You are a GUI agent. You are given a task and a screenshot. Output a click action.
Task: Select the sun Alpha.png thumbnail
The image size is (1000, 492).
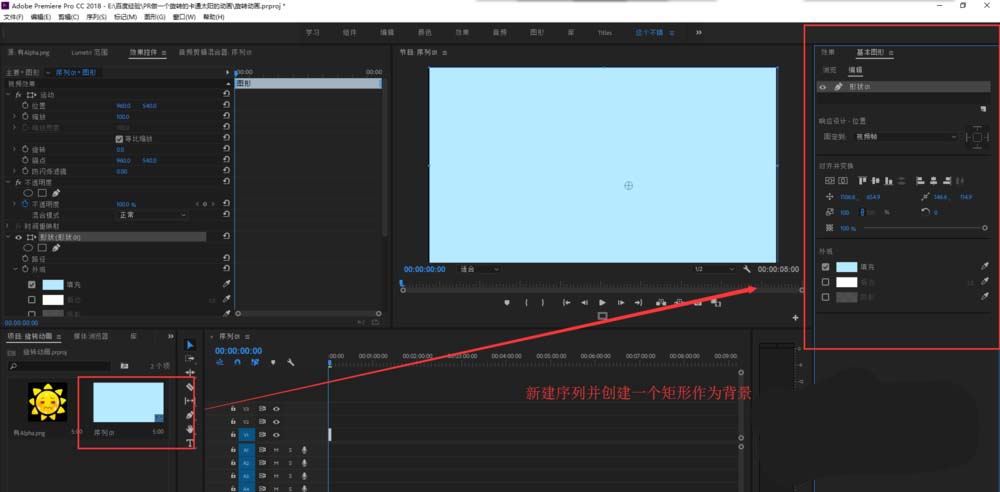click(47, 401)
